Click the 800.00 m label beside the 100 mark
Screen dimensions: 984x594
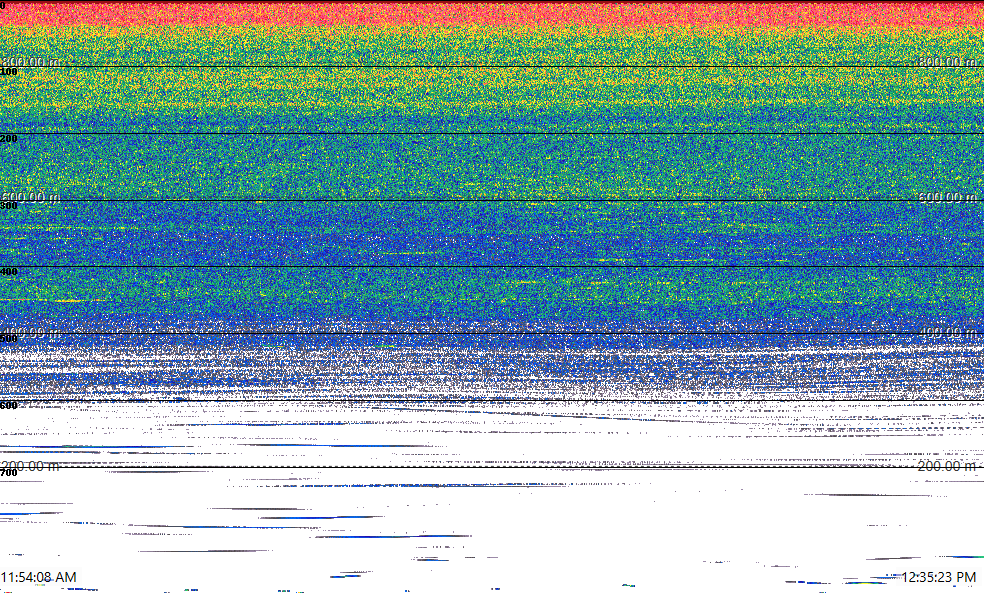(x=30, y=61)
